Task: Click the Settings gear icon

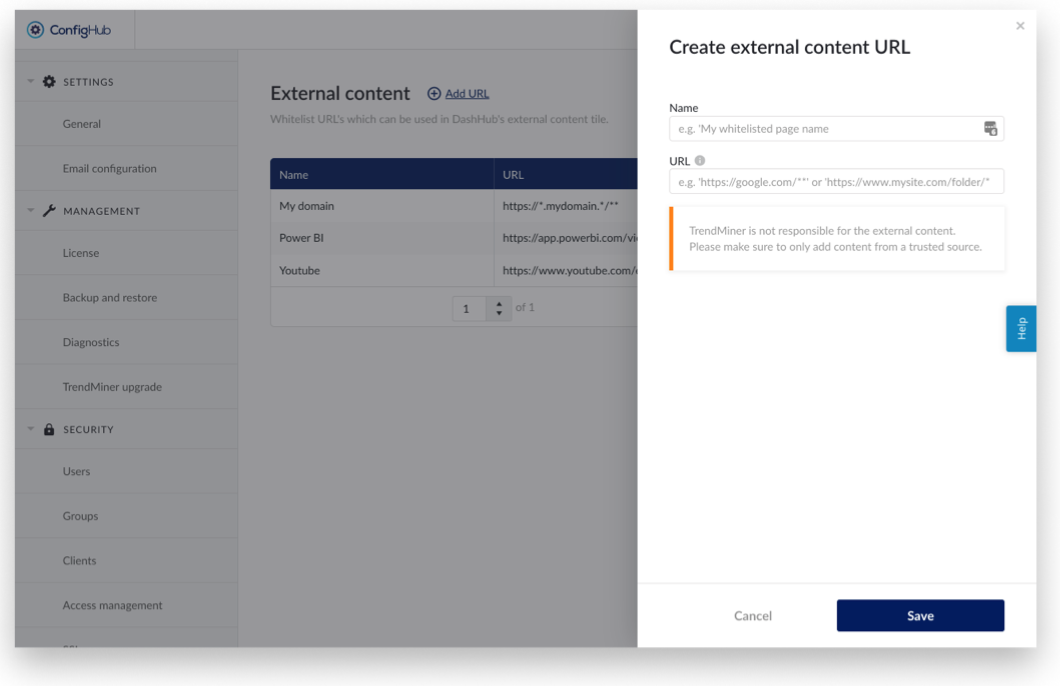Action: pyautogui.click(x=49, y=82)
